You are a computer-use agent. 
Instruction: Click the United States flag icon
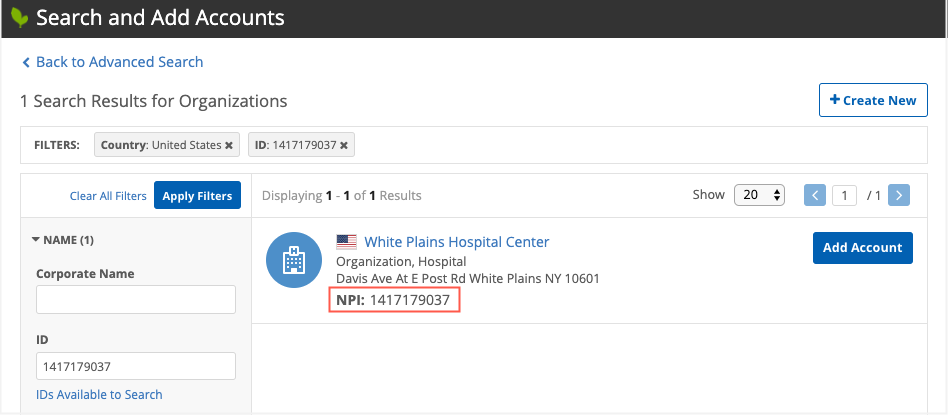[346, 242]
